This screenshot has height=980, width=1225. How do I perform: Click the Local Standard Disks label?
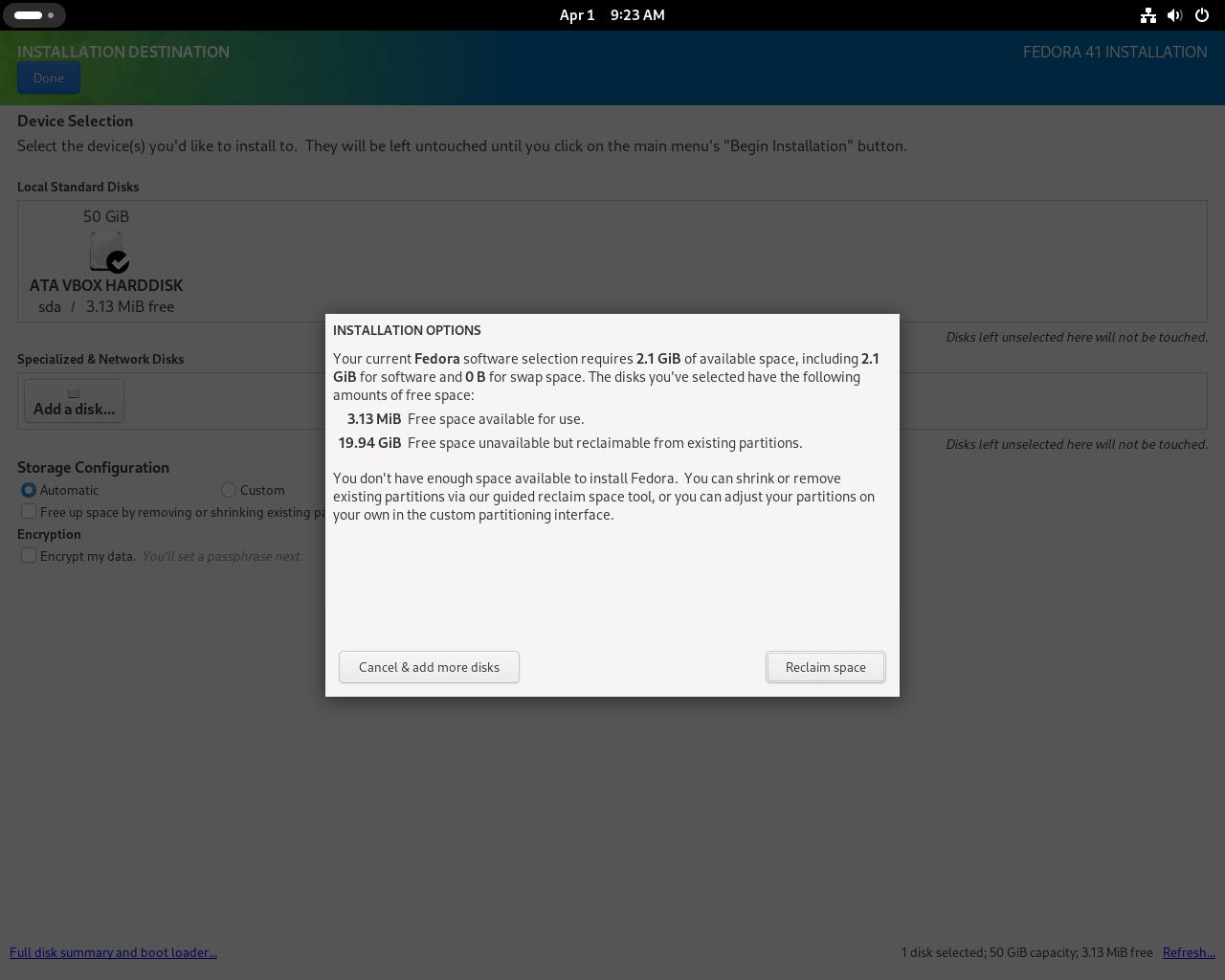(78, 187)
